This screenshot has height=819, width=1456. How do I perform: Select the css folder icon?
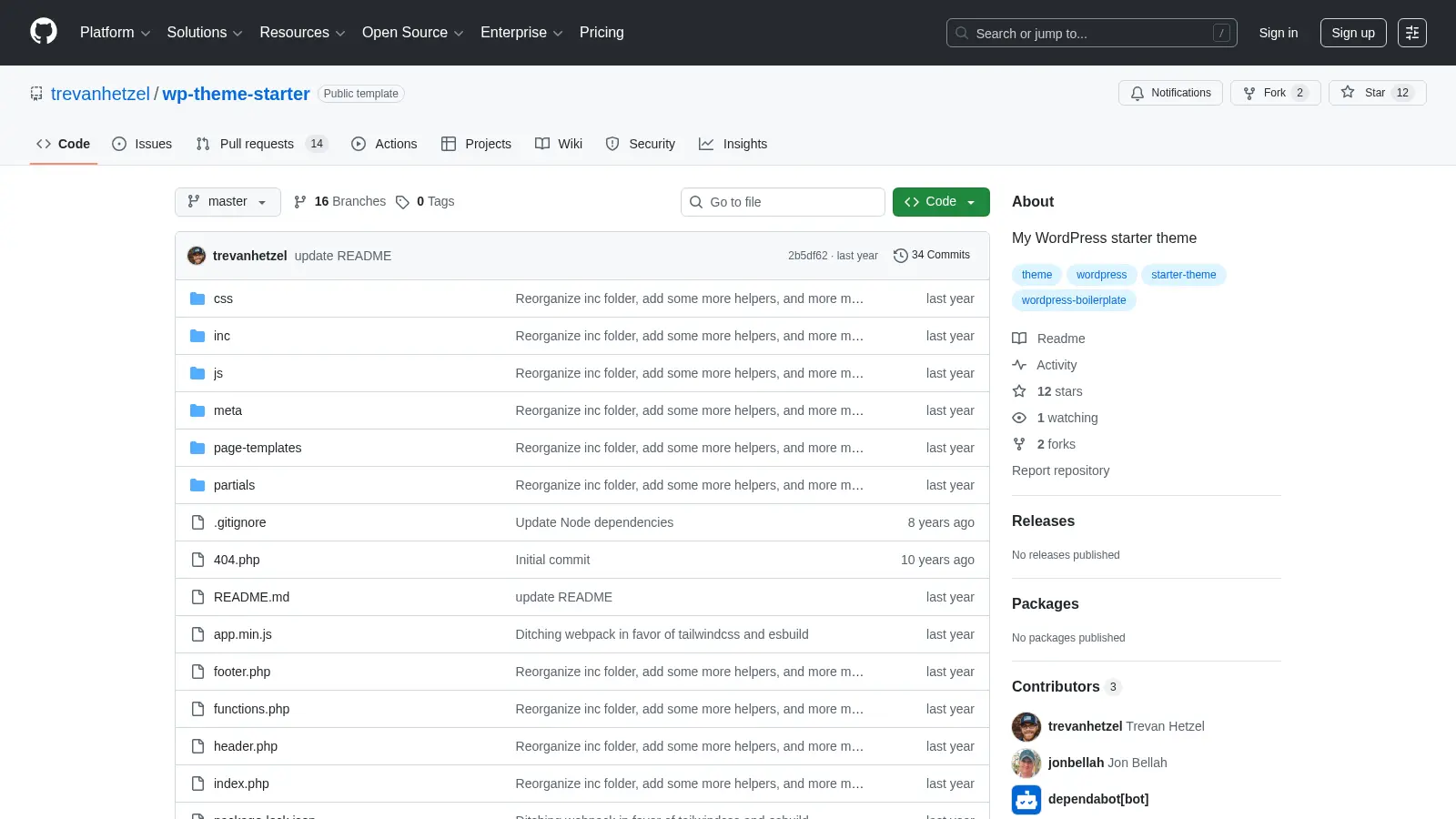point(197,298)
